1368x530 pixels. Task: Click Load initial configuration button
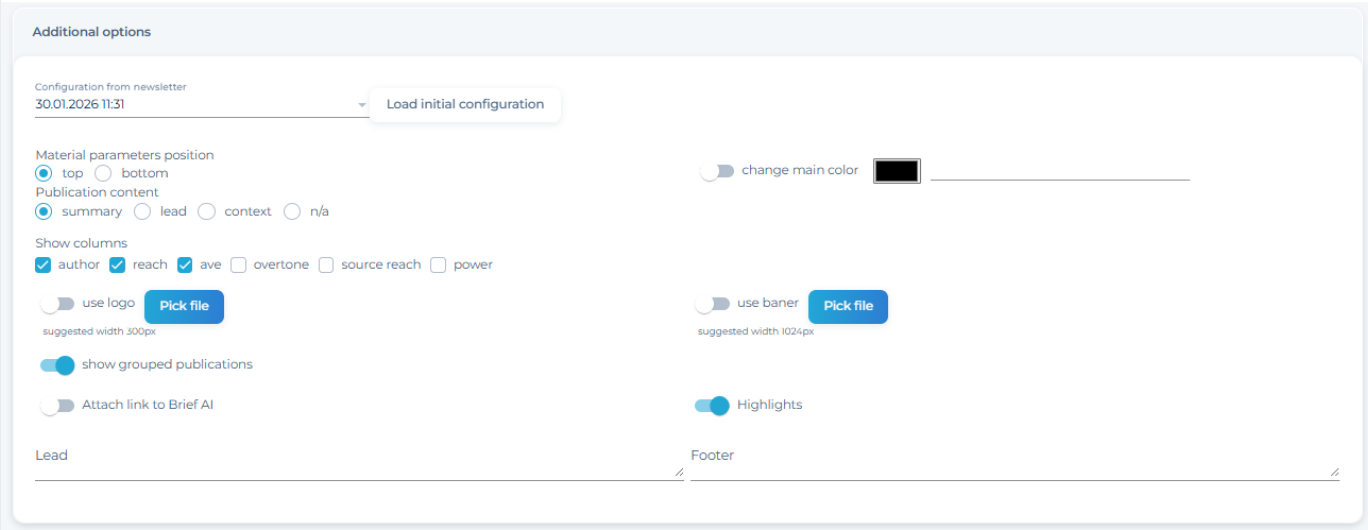(x=465, y=104)
